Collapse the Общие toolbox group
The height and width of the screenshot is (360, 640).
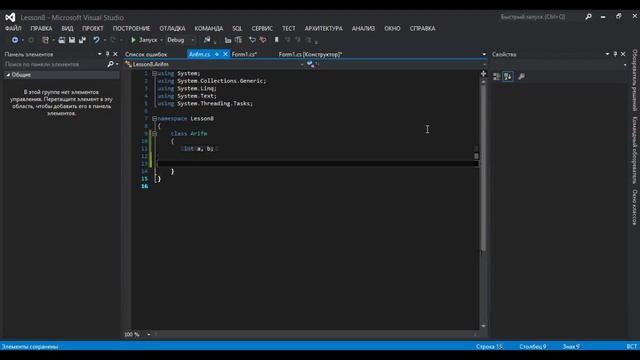pos(8,75)
